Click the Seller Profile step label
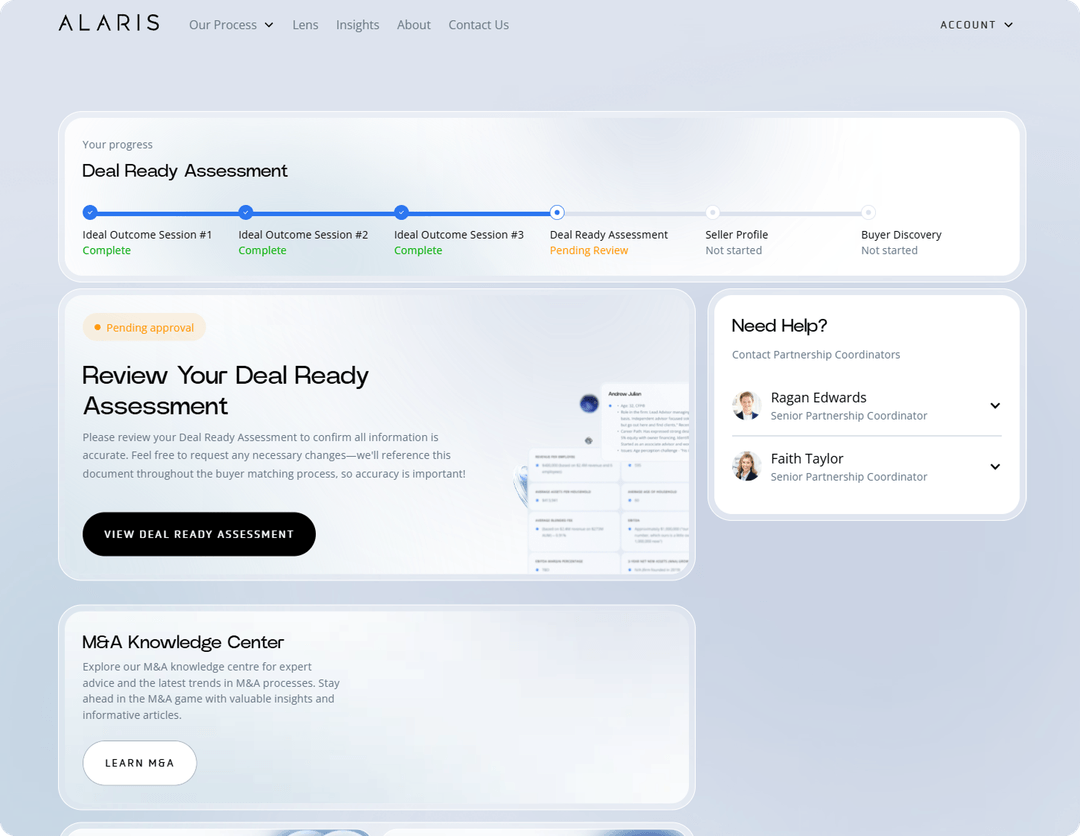Screen dimensions: 1080x836 pyautogui.click(x=736, y=235)
